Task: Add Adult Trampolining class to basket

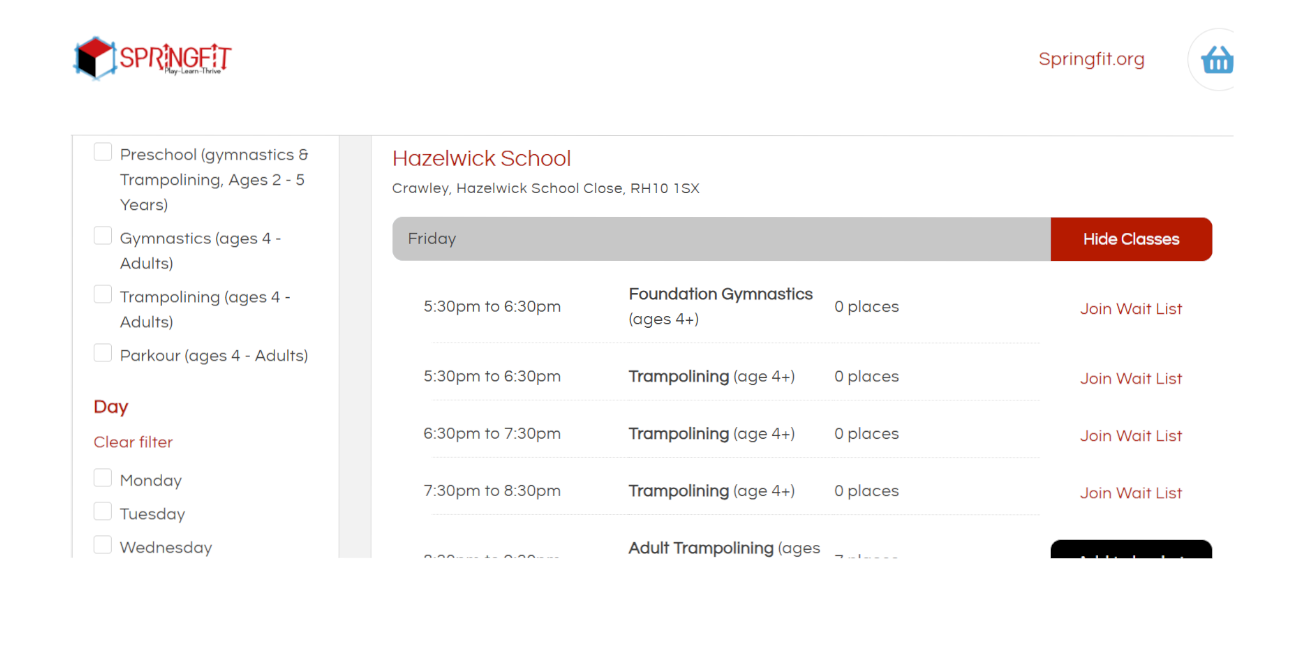Action: click(1131, 551)
